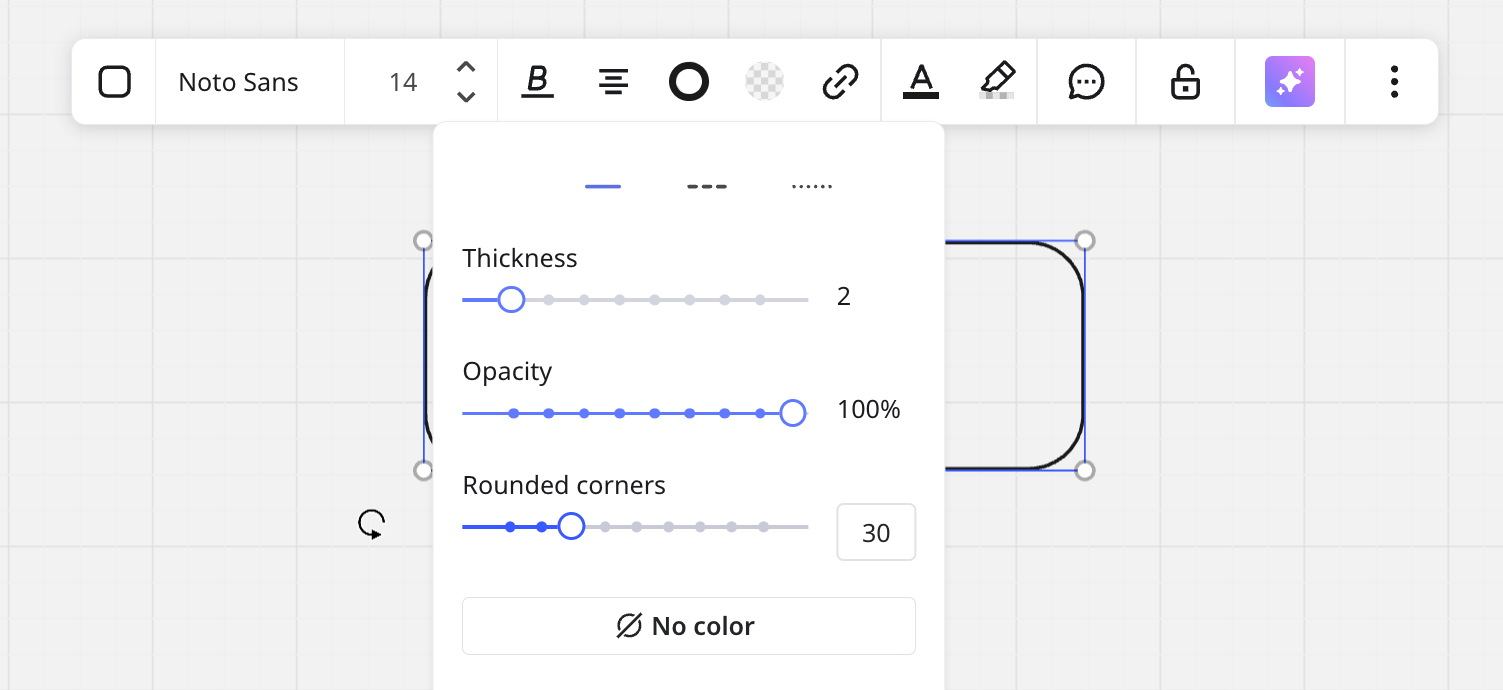Select the dashed line style
This screenshot has width=1503, height=690.
pos(707,185)
